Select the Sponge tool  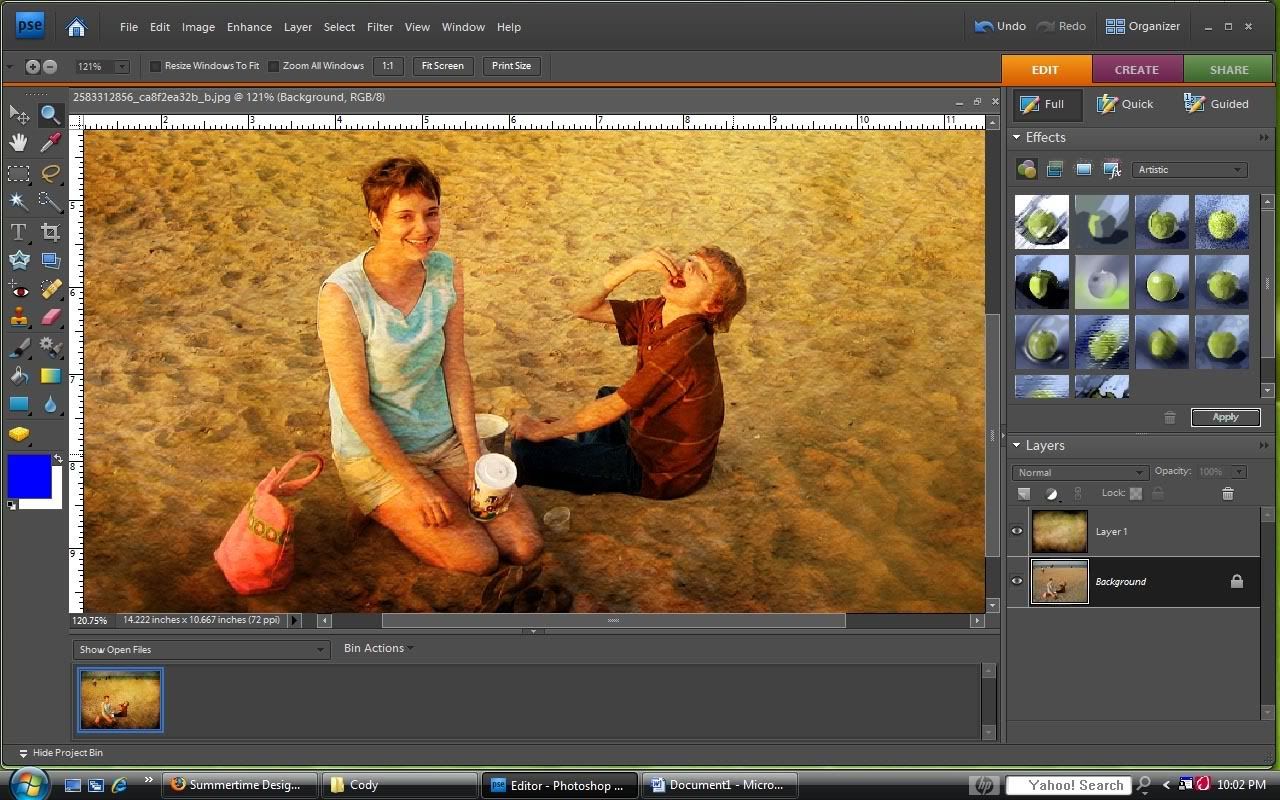point(18,433)
